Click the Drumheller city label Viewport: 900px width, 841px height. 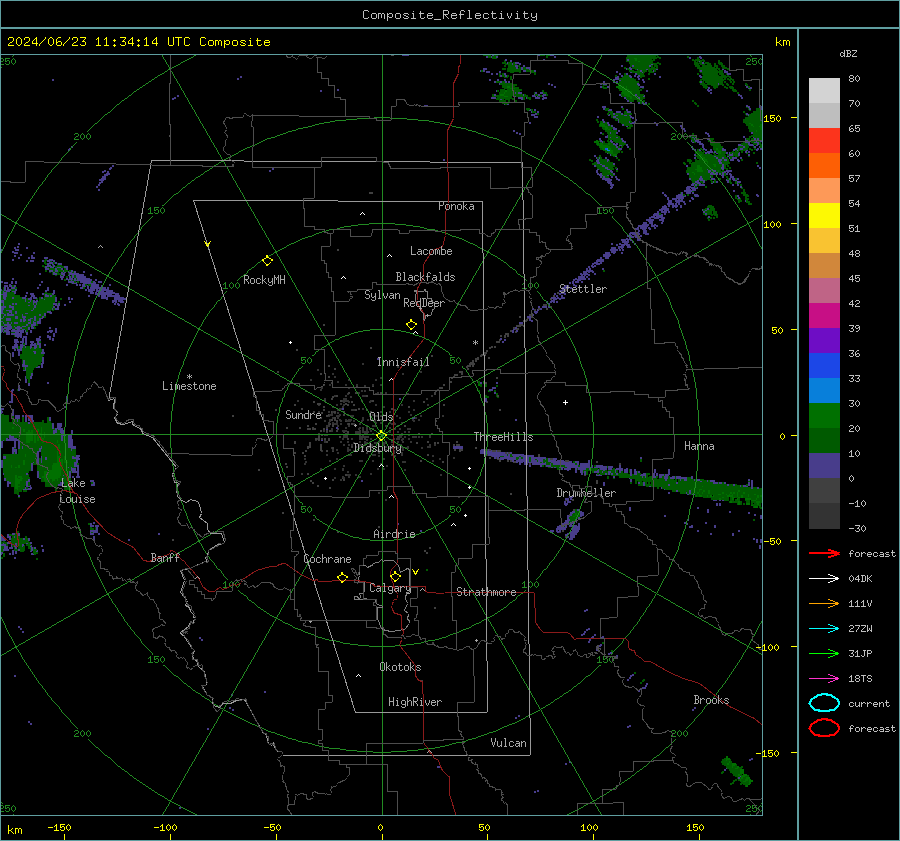pos(586,493)
